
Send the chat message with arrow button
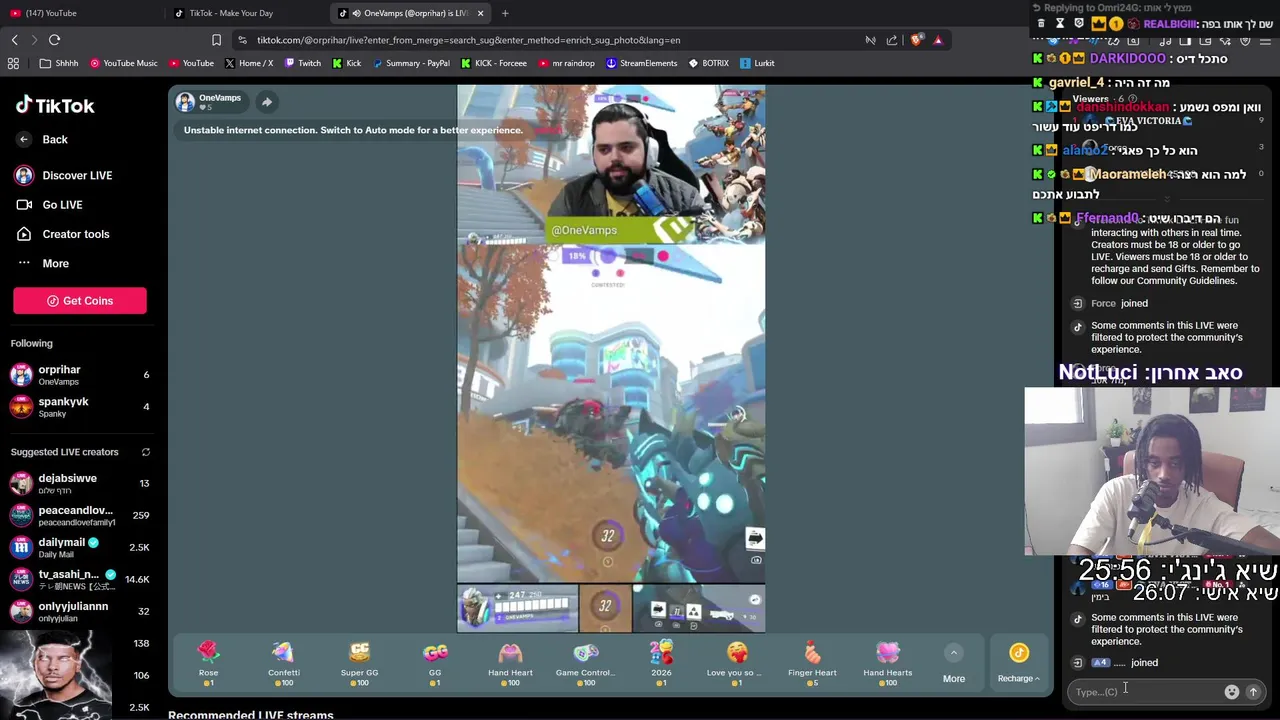click(x=1253, y=692)
